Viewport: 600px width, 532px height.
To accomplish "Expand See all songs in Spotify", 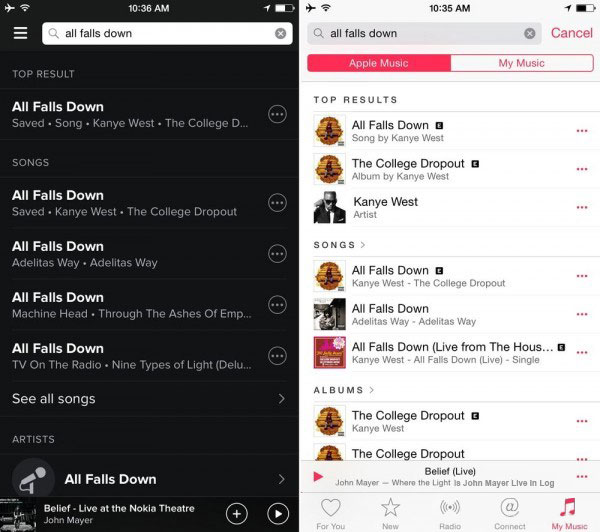I will (x=149, y=399).
